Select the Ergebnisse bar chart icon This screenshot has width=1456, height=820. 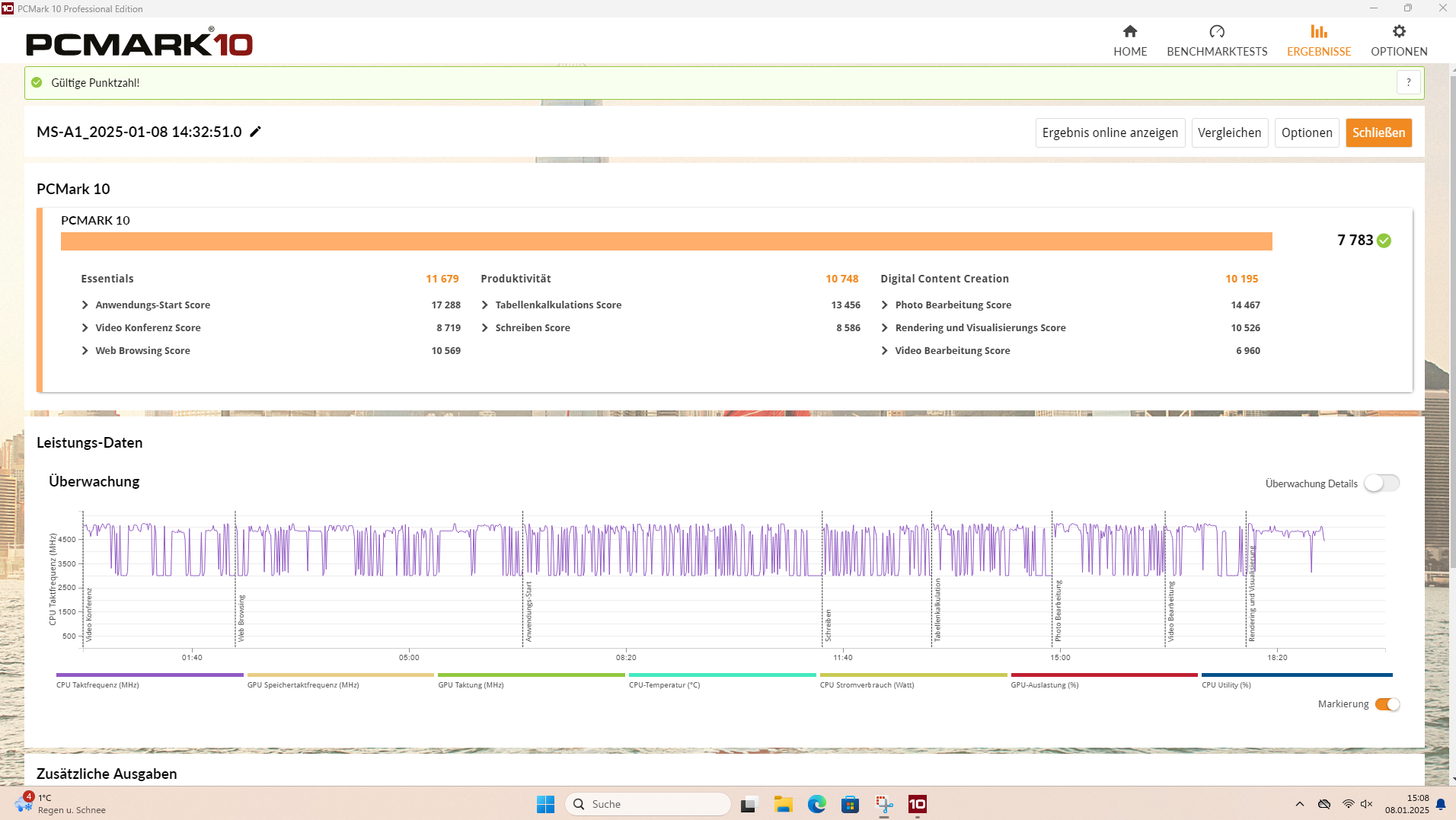click(x=1319, y=31)
